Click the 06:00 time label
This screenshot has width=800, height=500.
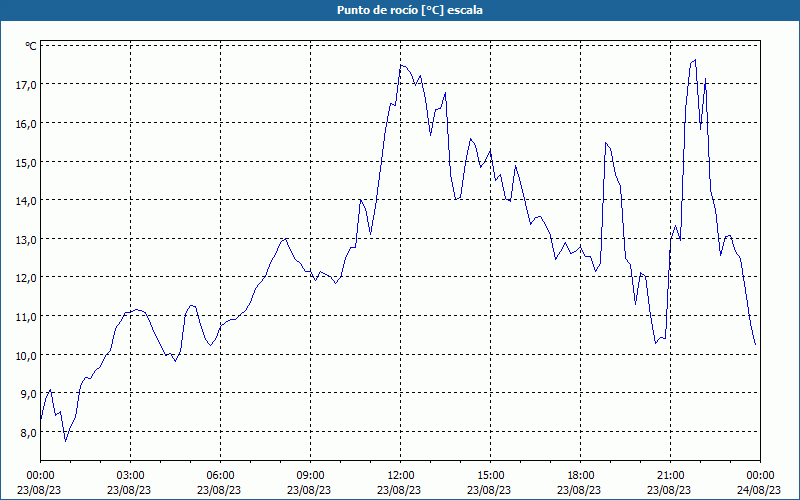point(220,476)
